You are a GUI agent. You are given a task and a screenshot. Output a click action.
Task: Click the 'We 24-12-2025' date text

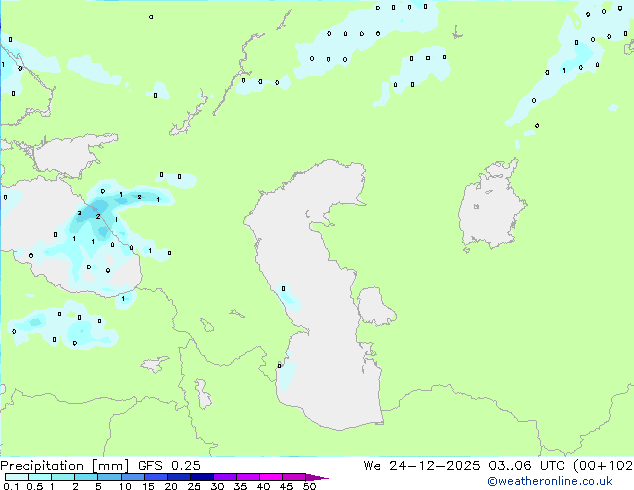tap(422, 466)
